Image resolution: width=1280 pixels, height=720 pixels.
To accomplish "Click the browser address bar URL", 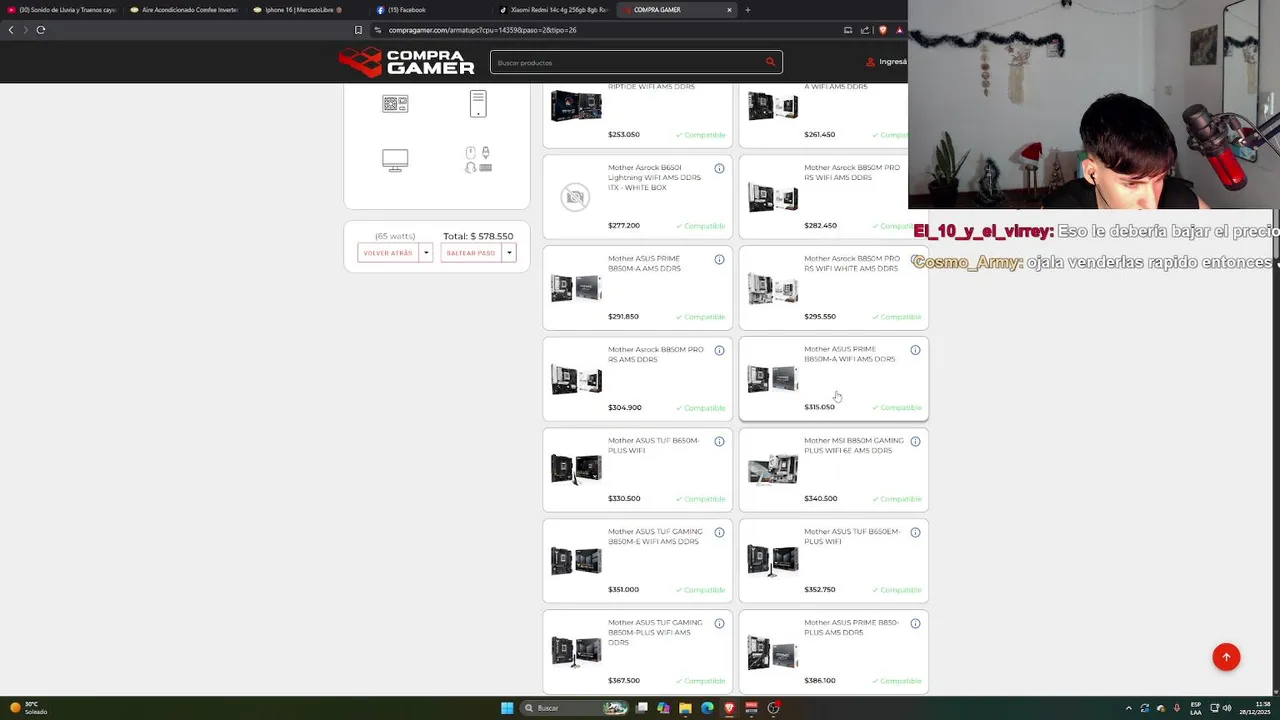I will coord(482,30).
